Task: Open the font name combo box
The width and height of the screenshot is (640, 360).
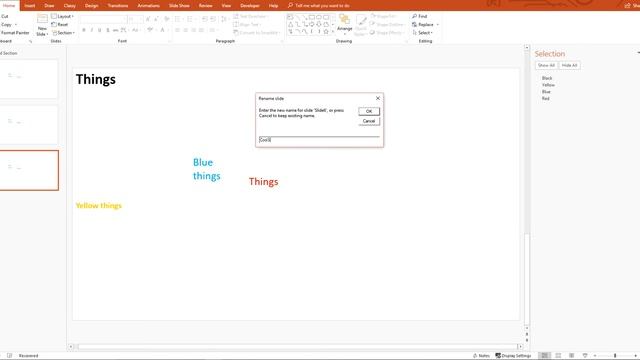Action: pos(103,19)
